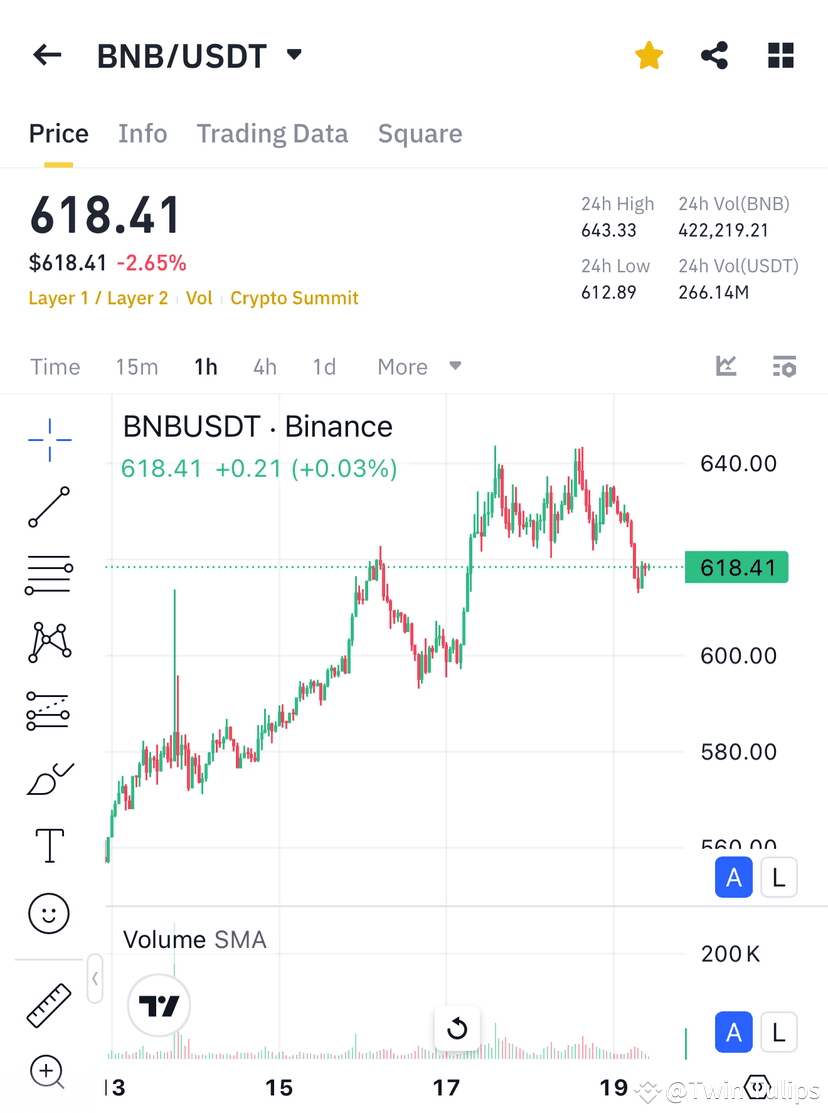This screenshot has height=1113, width=828.
Task: Switch chart price scale to Log mode
Action: 779,877
